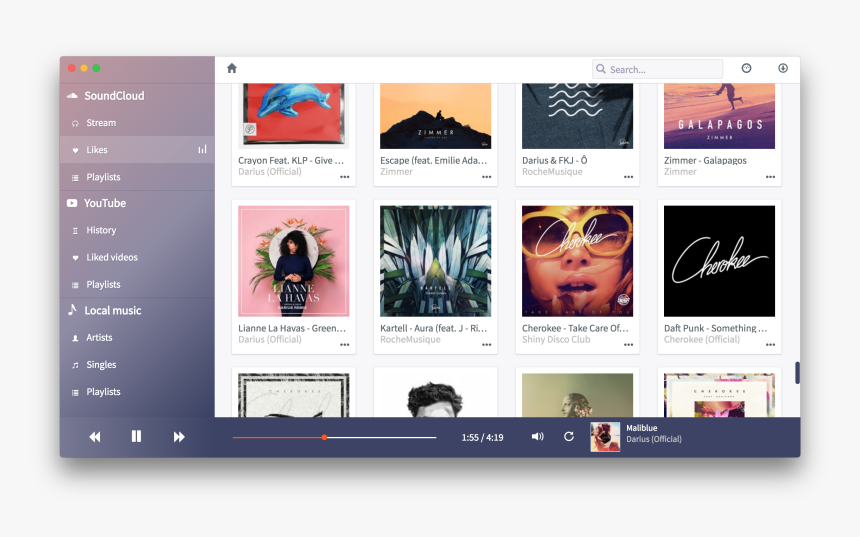Toggle the repeat icon in player bar
The height and width of the screenshot is (537, 860).
[x=569, y=437]
